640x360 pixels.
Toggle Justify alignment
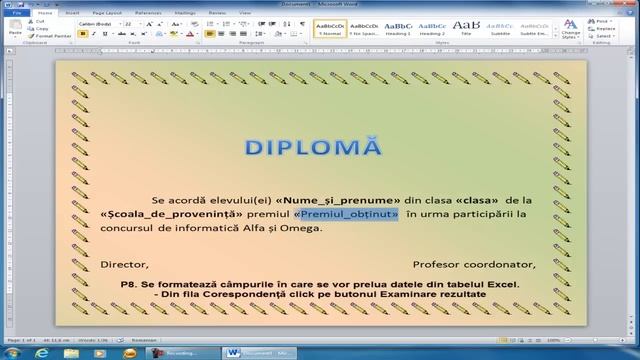(x=243, y=34)
